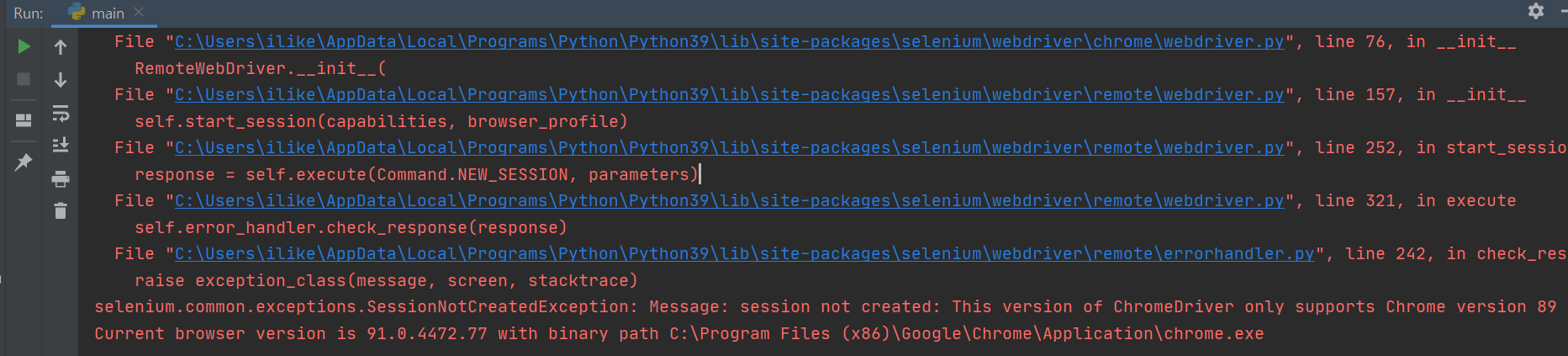Open the errorhandler.py file link
1568x356 pixels.
[x=744, y=254]
